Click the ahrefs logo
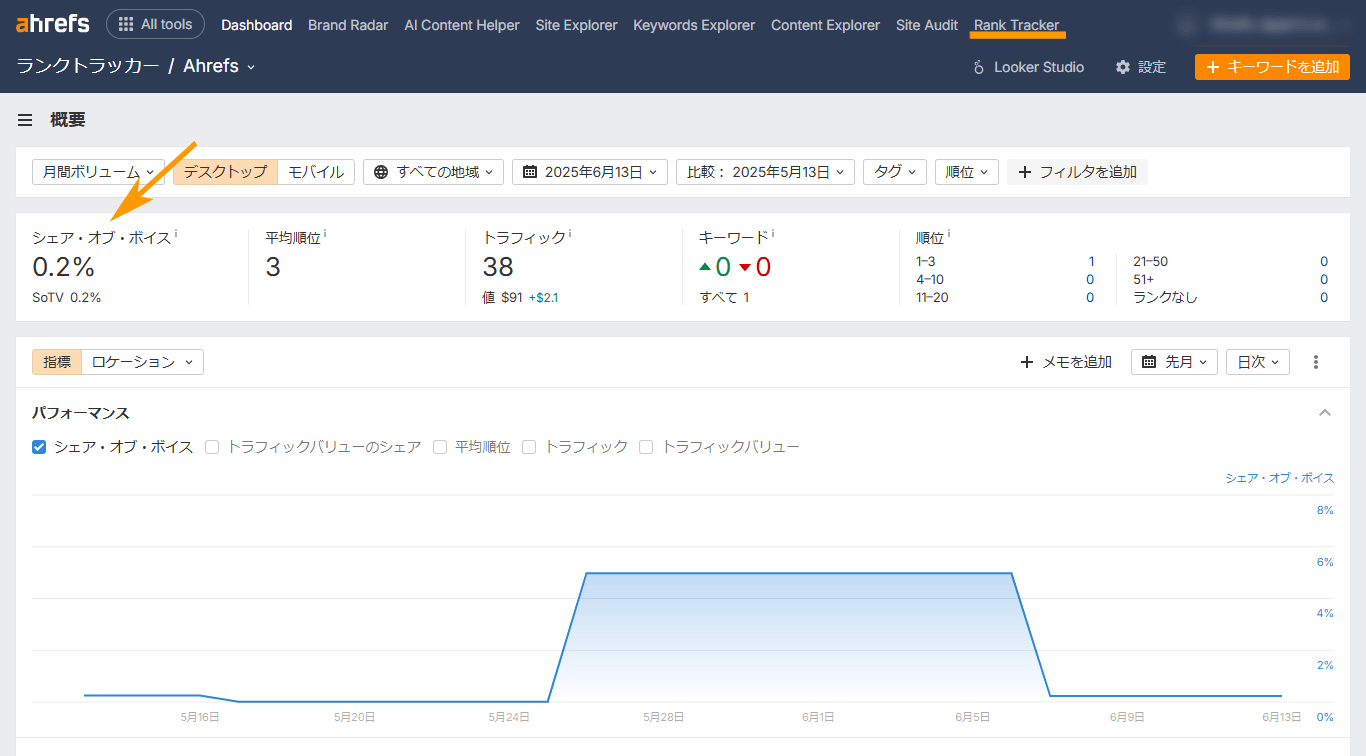The width and height of the screenshot is (1366, 756). click(51, 23)
